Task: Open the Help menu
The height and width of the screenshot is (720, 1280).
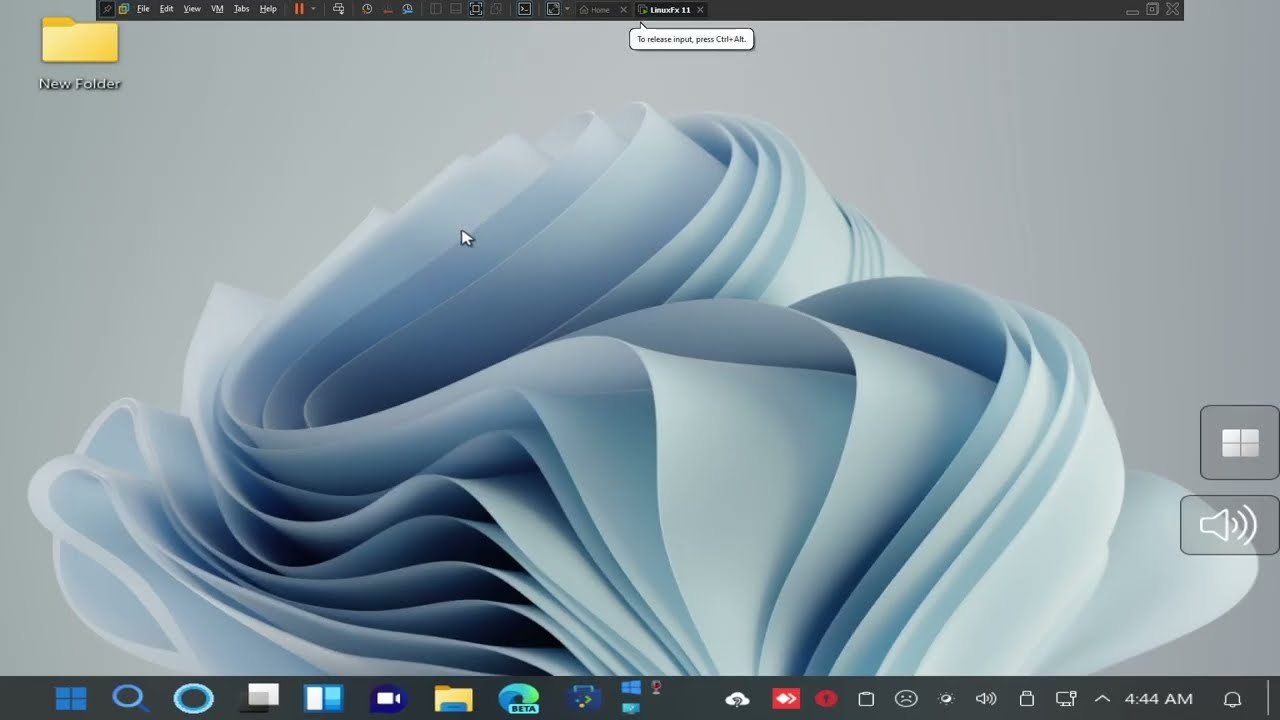Action: (268, 9)
